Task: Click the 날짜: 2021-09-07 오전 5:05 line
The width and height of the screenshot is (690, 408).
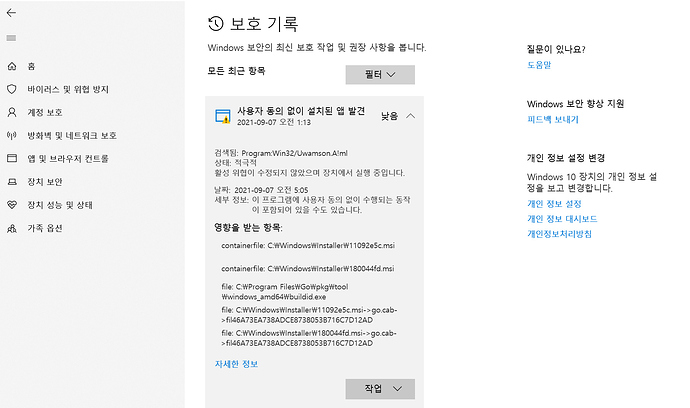Action: coord(261,190)
